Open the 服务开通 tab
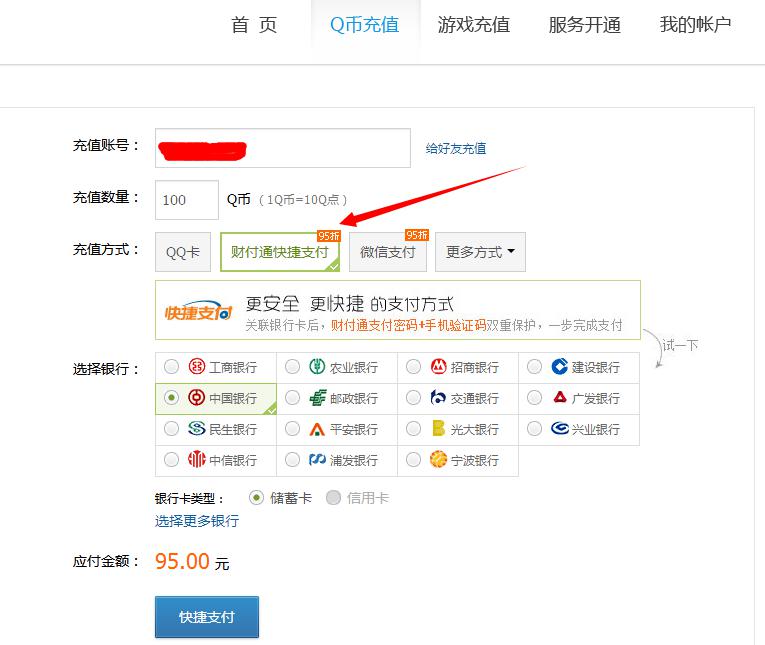 pos(584,24)
